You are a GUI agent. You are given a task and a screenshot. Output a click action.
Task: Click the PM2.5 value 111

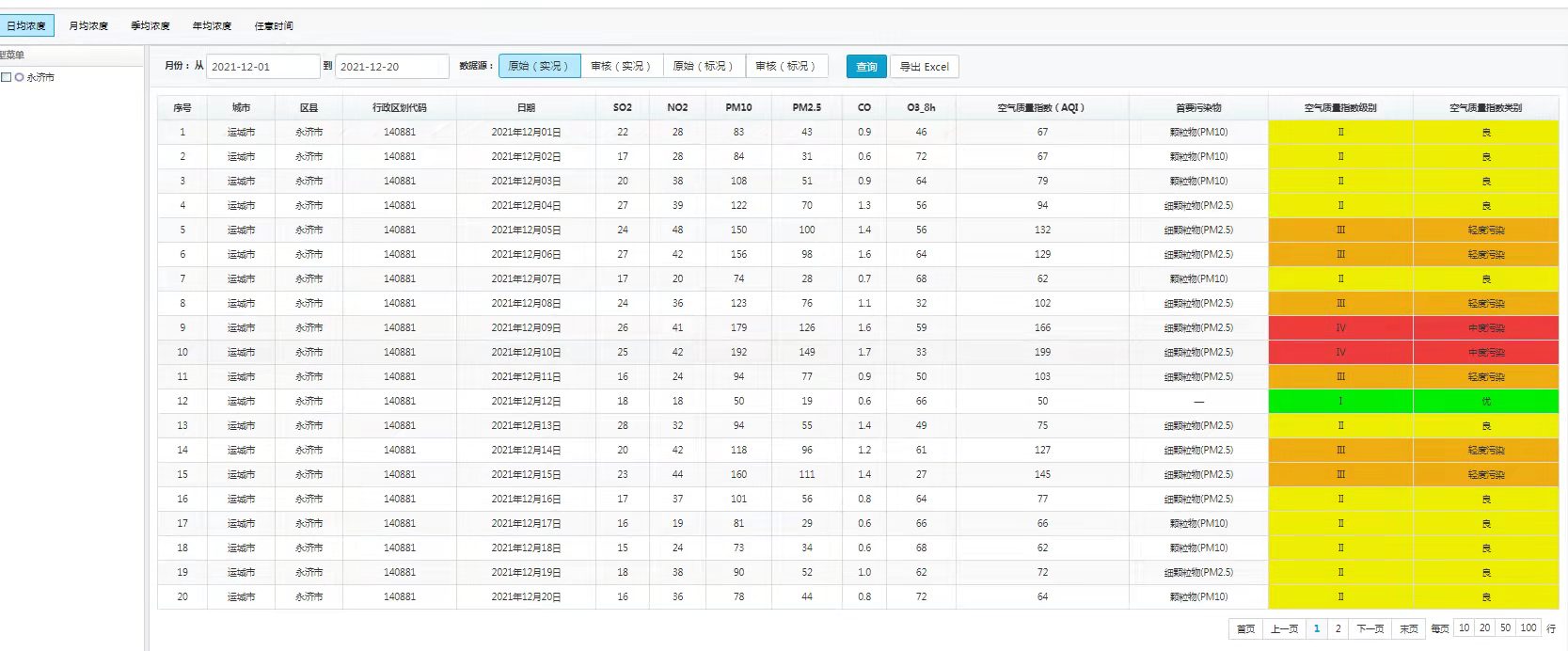coord(807,474)
